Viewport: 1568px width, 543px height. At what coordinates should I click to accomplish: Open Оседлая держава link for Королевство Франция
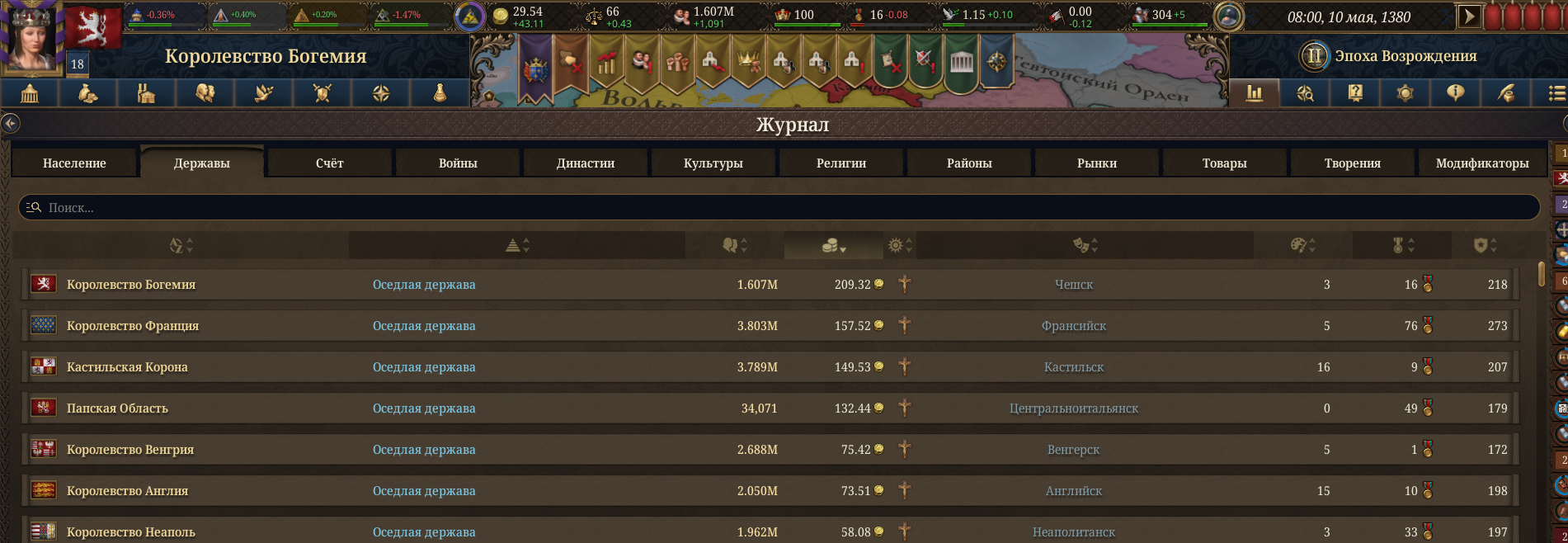[424, 326]
